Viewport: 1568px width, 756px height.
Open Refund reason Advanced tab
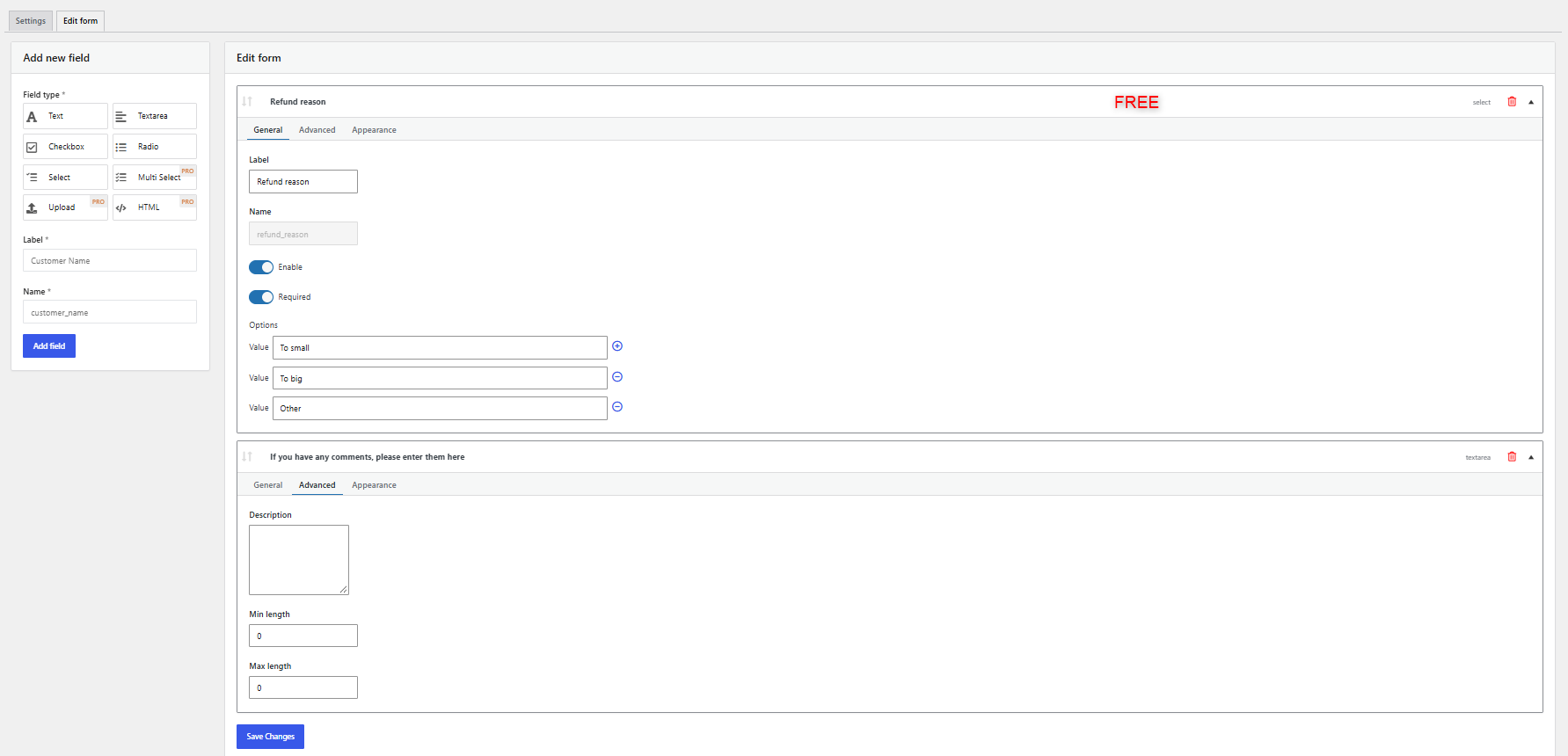[317, 130]
